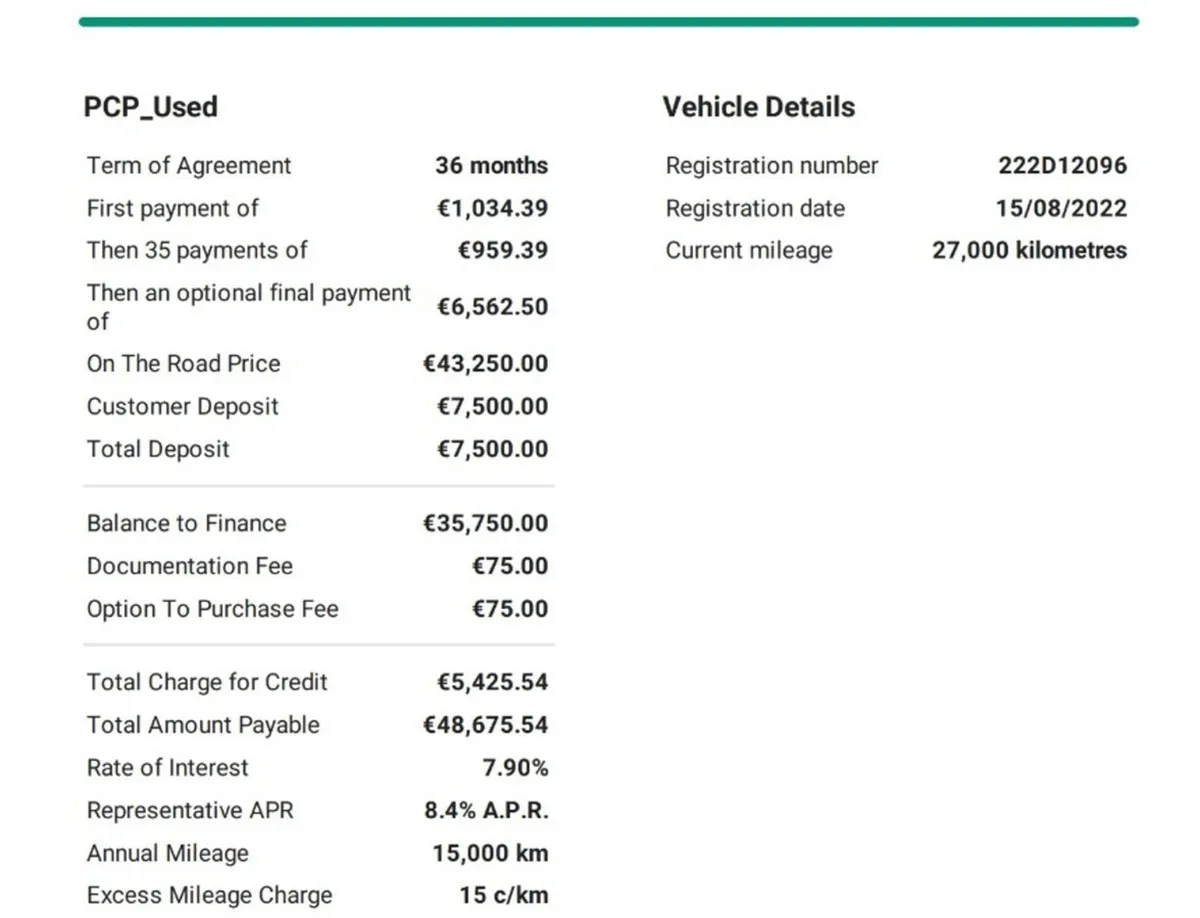Screen dimensions: 1200x918
Task: Select the registration number 222D12096
Action: pyautogui.click(x=1062, y=166)
